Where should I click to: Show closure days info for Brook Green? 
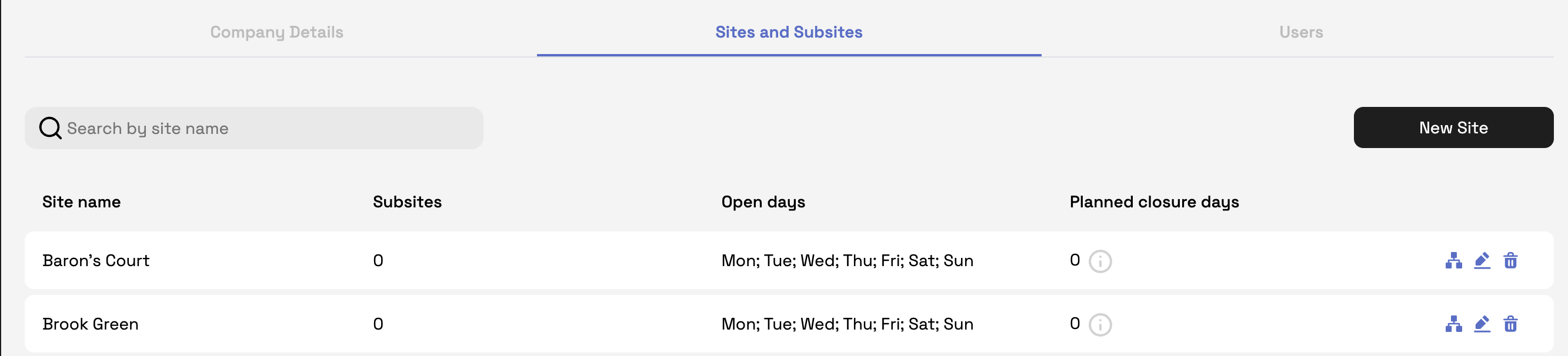pos(1100,325)
